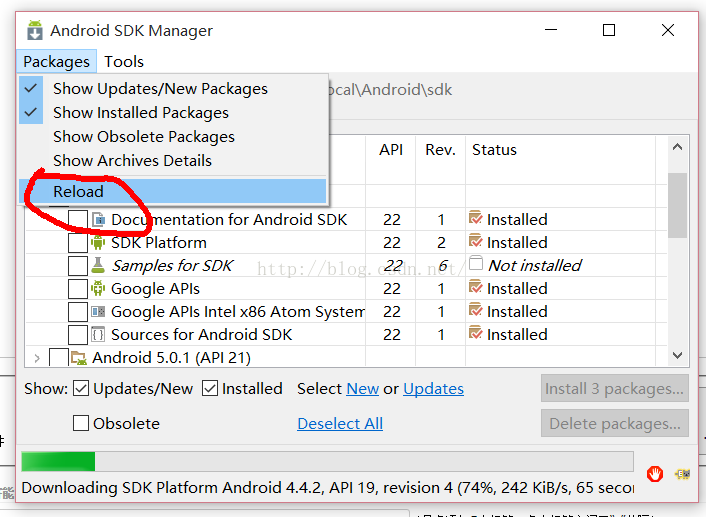Click the Updates link
The width and height of the screenshot is (706, 517).
pos(433,389)
